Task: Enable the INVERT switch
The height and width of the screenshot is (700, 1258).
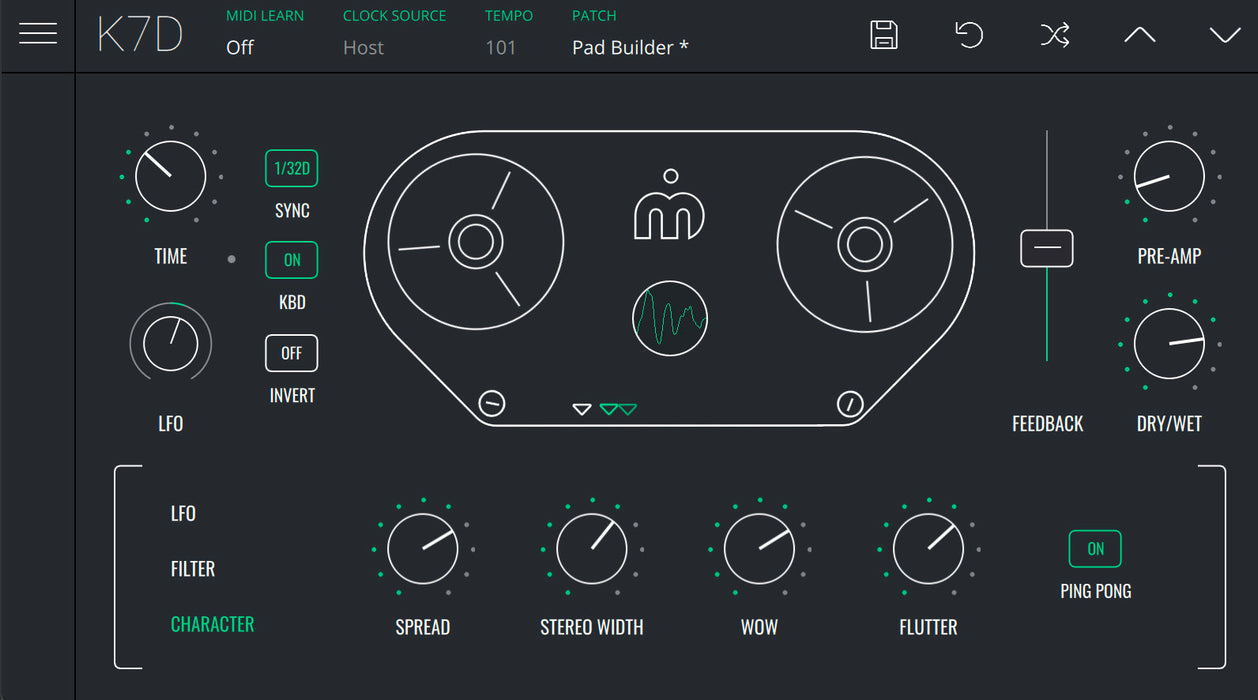Action: click(x=291, y=353)
